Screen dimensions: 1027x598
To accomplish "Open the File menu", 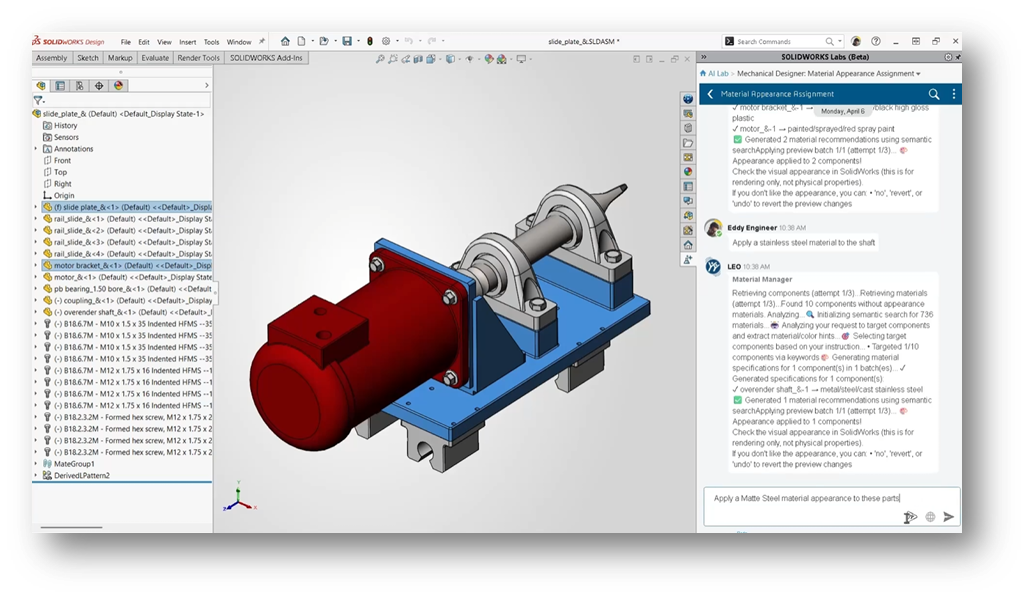I will coord(126,42).
